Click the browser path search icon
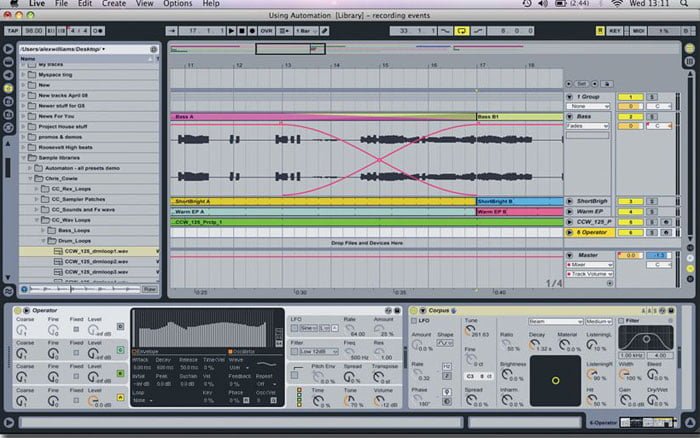Screen dimensions: 700x438 (154, 49)
